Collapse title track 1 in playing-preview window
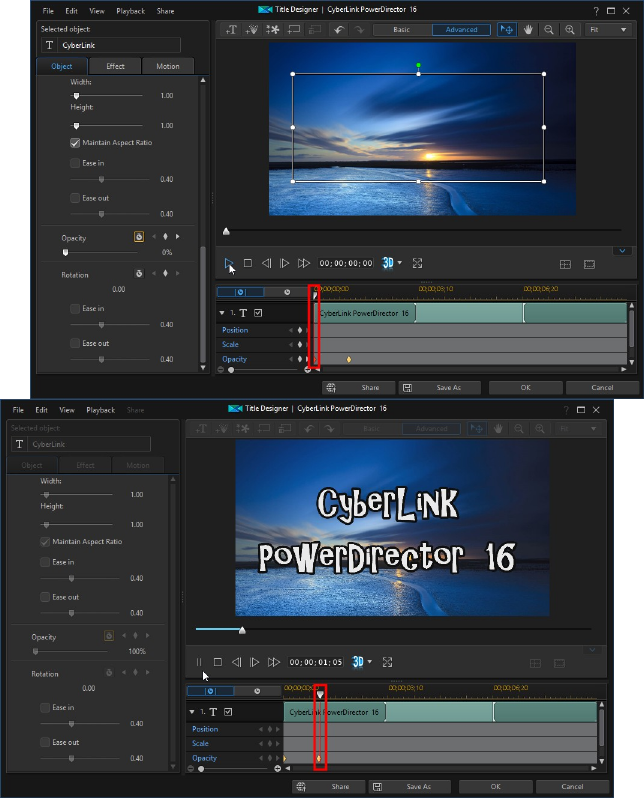This screenshot has height=798, width=644. coord(192,712)
